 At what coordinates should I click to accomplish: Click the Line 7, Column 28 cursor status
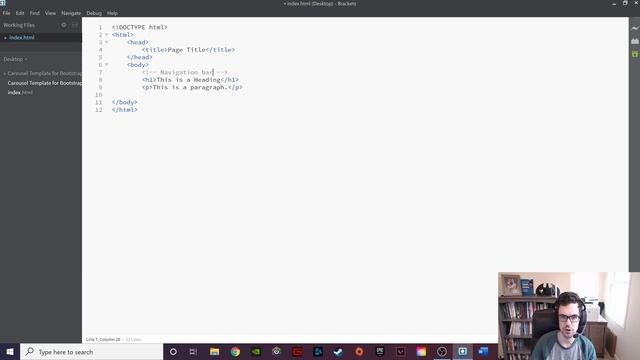(103, 340)
